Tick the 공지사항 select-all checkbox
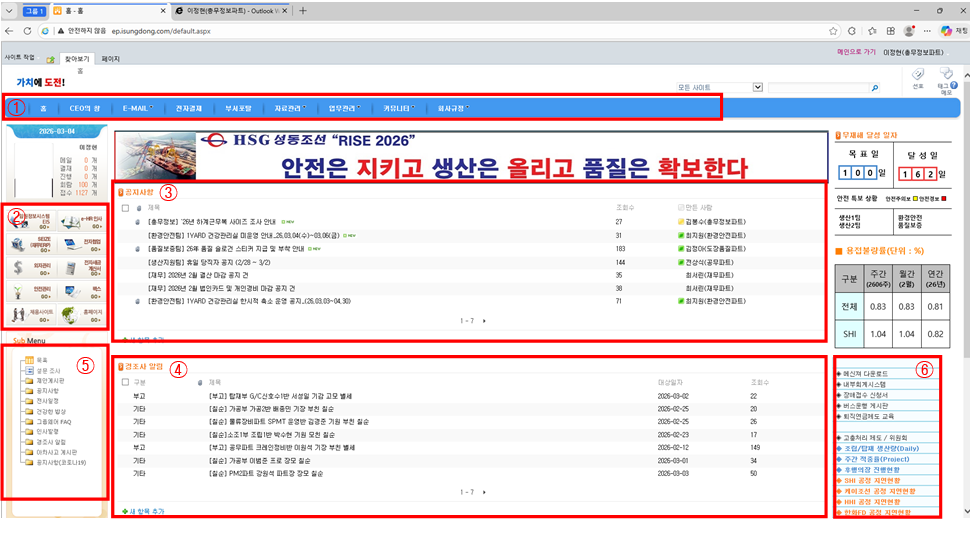Viewport: 974px width, 534px height. click(x=125, y=208)
